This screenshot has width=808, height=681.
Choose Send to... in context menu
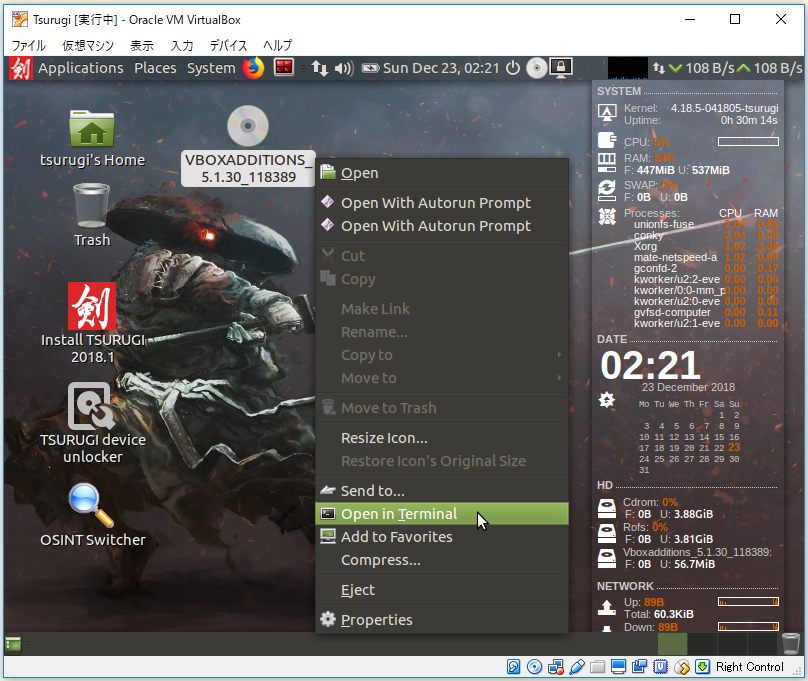(442, 491)
